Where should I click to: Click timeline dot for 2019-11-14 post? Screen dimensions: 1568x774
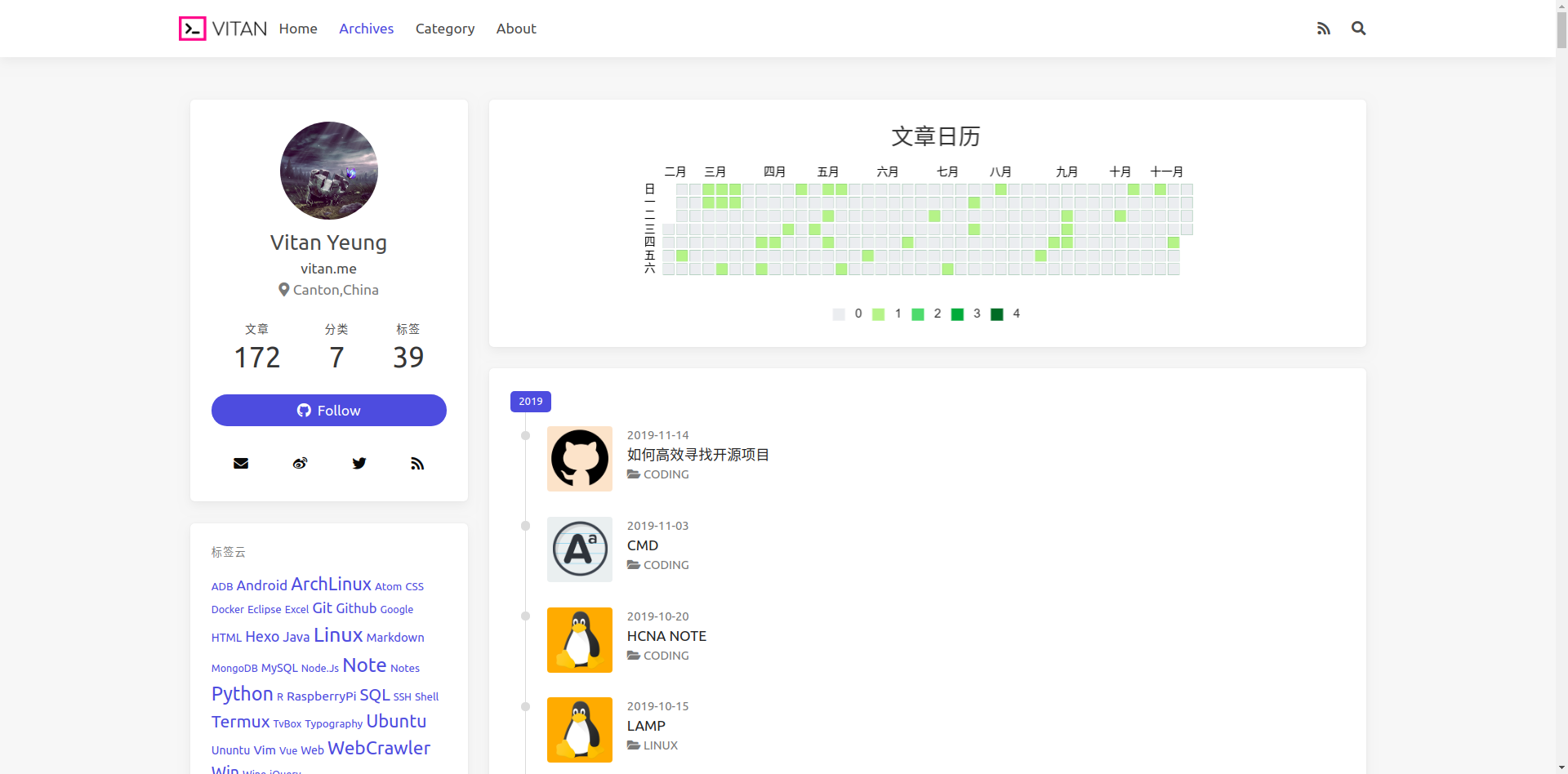point(526,435)
